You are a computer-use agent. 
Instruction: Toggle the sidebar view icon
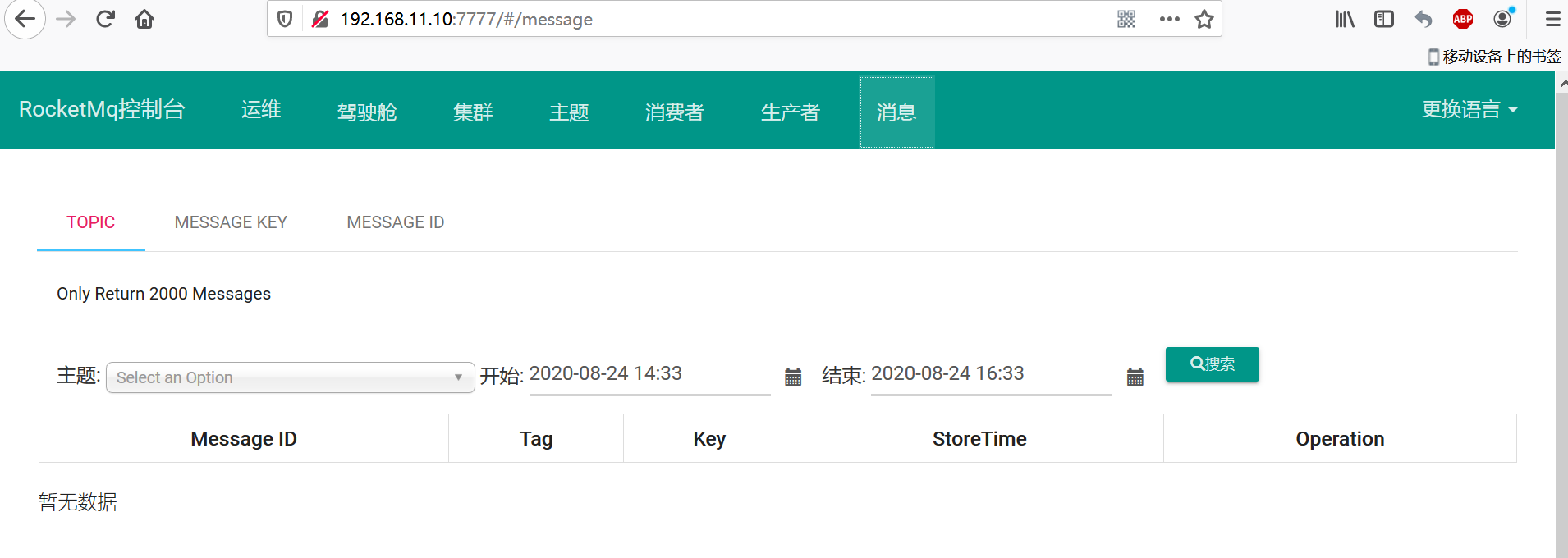point(1384,19)
